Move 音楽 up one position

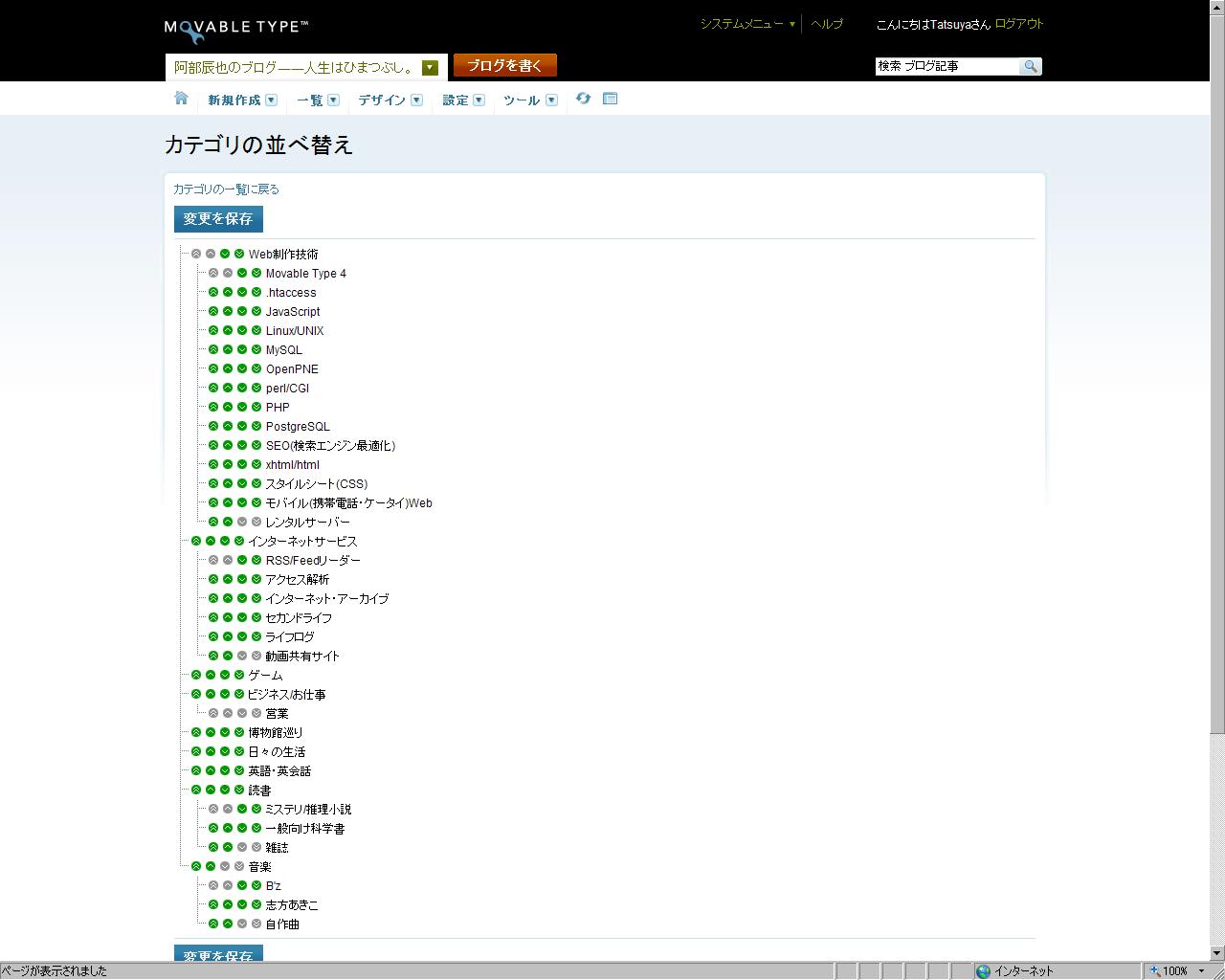coord(211,866)
